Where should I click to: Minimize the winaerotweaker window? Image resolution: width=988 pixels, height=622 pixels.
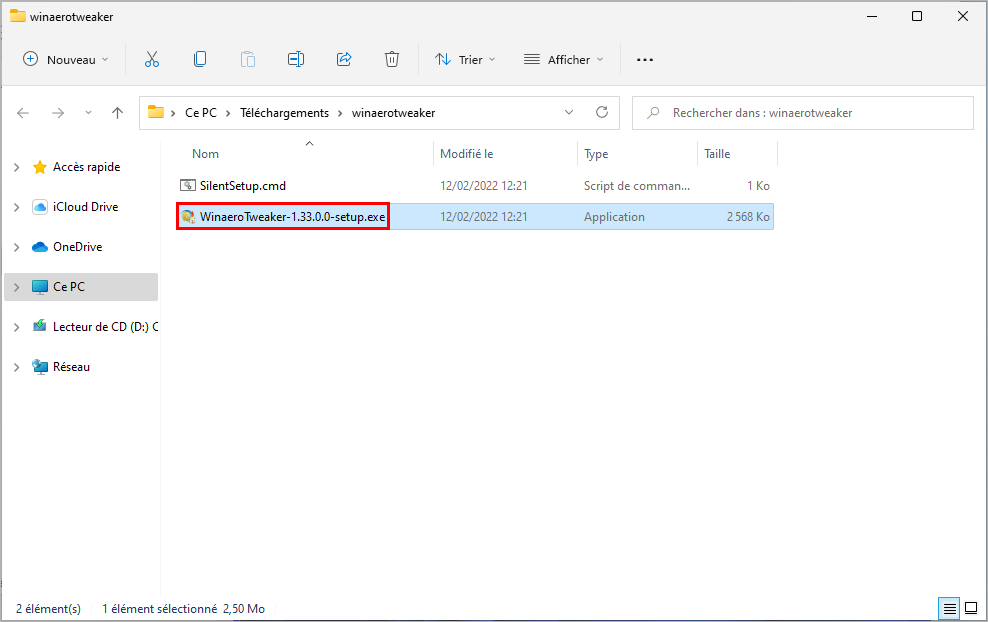tap(872, 16)
